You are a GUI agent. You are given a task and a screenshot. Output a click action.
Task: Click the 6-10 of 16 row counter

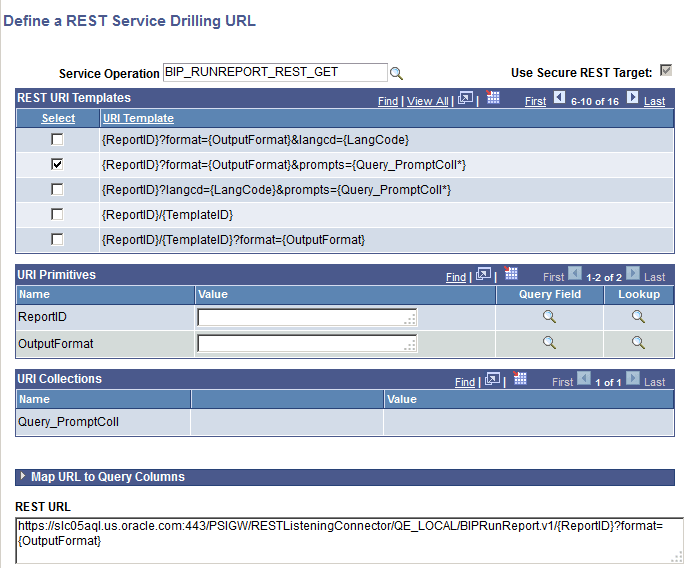click(595, 101)
